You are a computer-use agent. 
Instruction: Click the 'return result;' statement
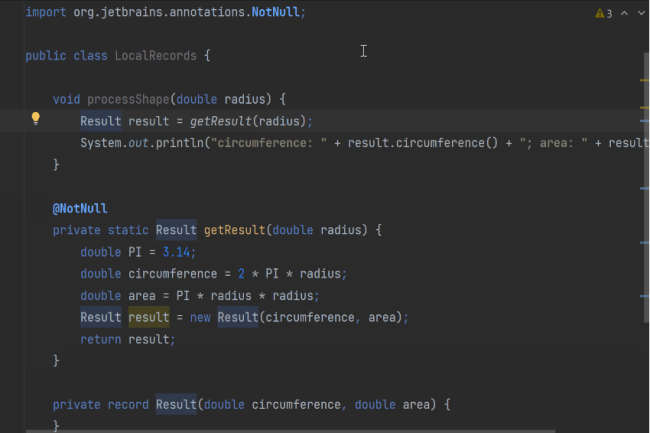[x=127, y=339]
